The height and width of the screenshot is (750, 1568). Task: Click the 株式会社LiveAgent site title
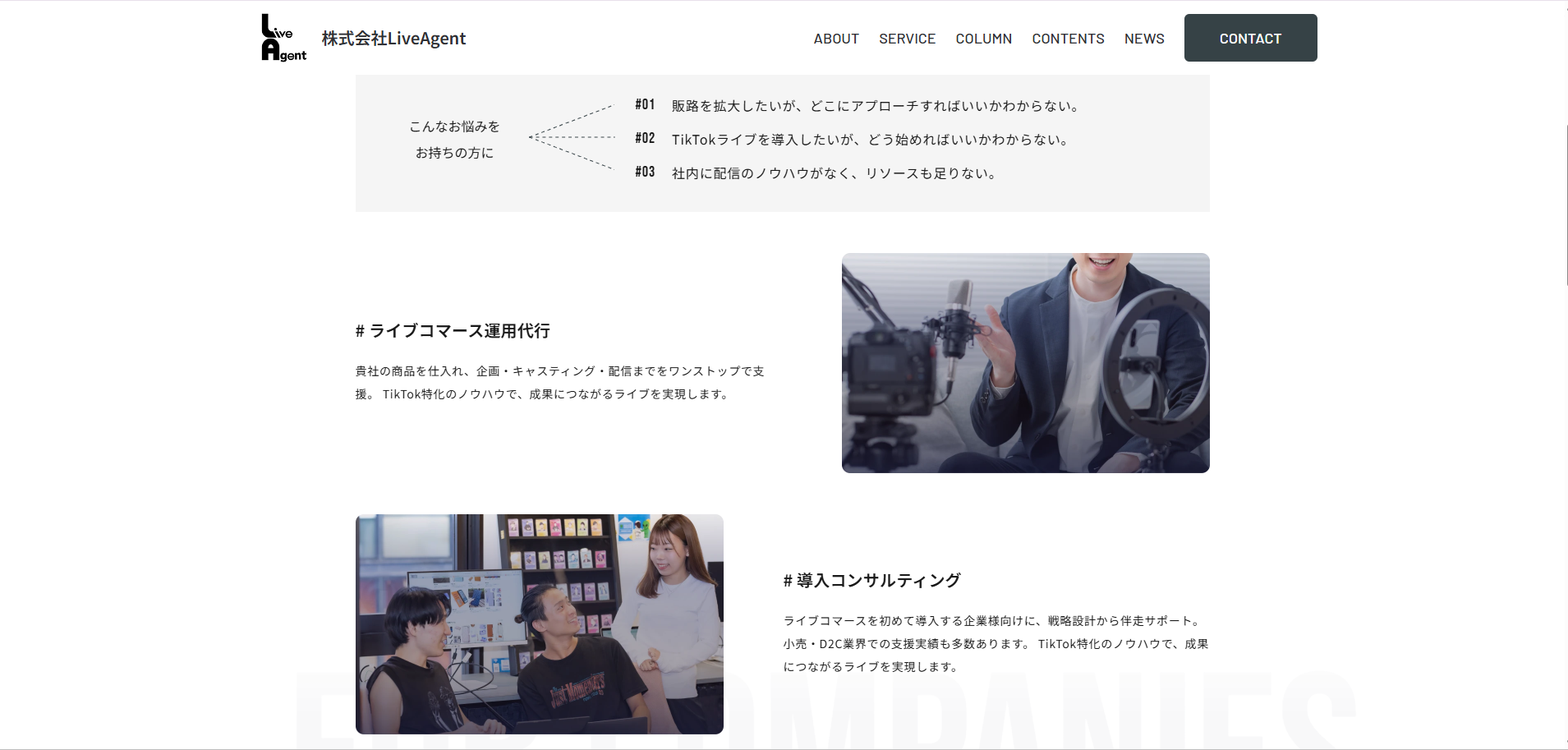tap(393, 38)
